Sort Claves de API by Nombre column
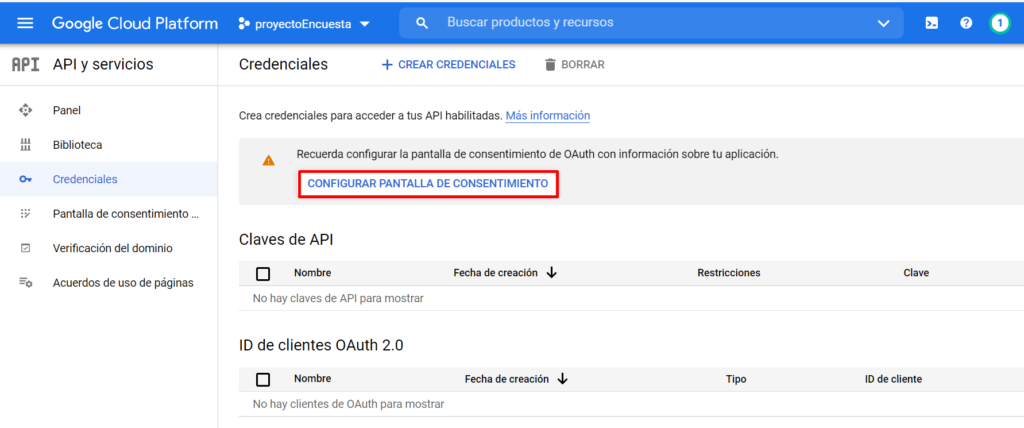Image resolution: width=1024 pixels, height=428 pixels. click(312, 272)
